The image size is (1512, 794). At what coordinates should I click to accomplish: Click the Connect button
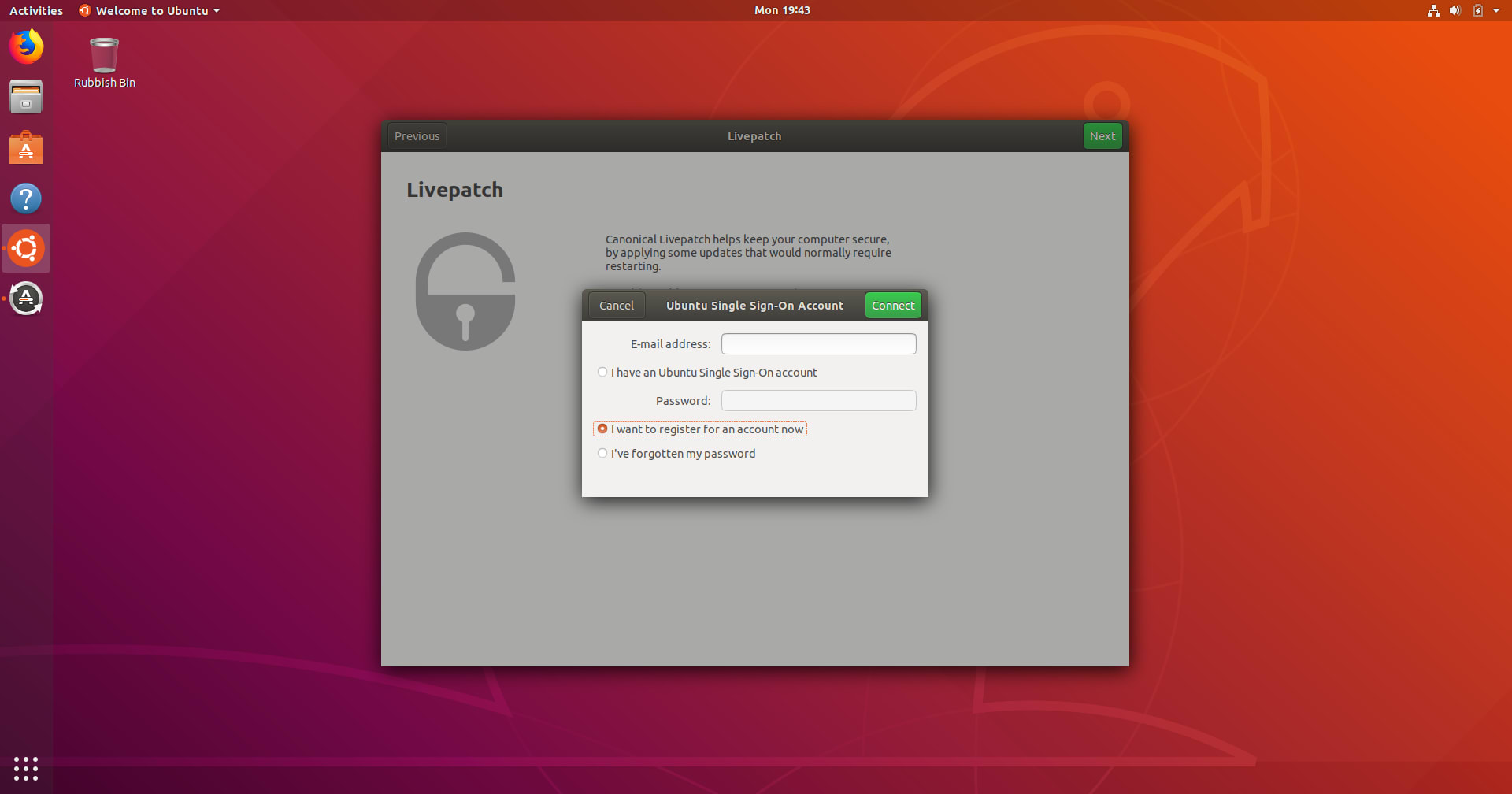pos(893,306)
